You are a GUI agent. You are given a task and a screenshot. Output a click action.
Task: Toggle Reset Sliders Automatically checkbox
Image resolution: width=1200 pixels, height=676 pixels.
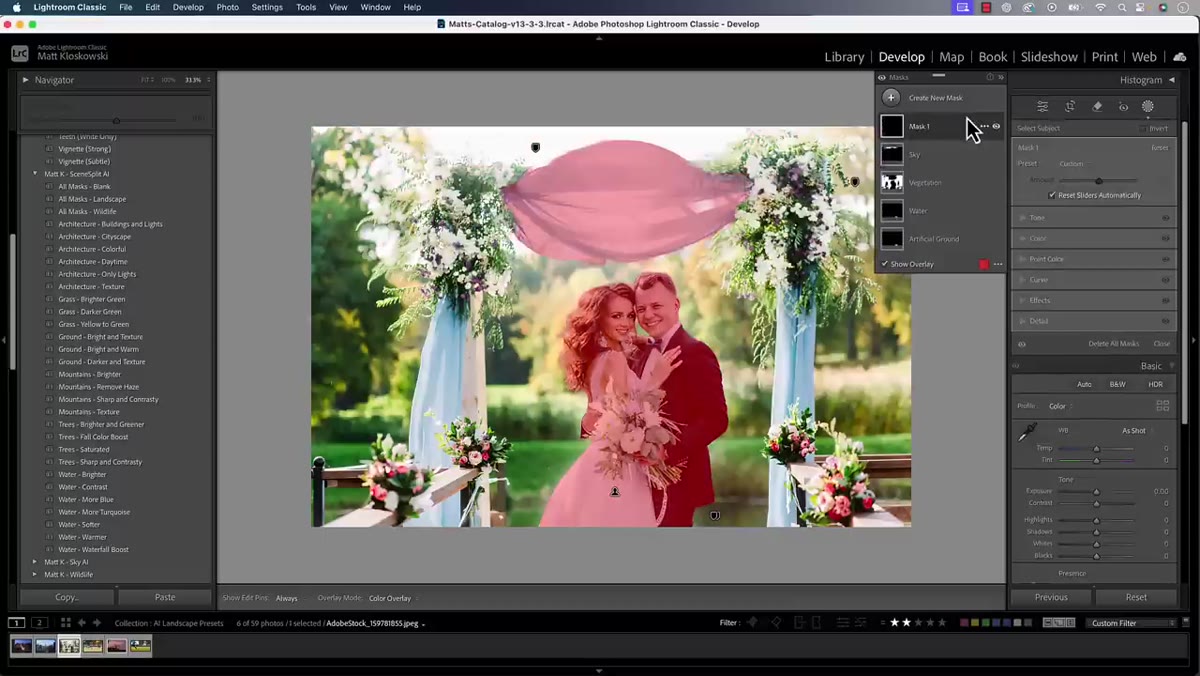[1052, 195]
